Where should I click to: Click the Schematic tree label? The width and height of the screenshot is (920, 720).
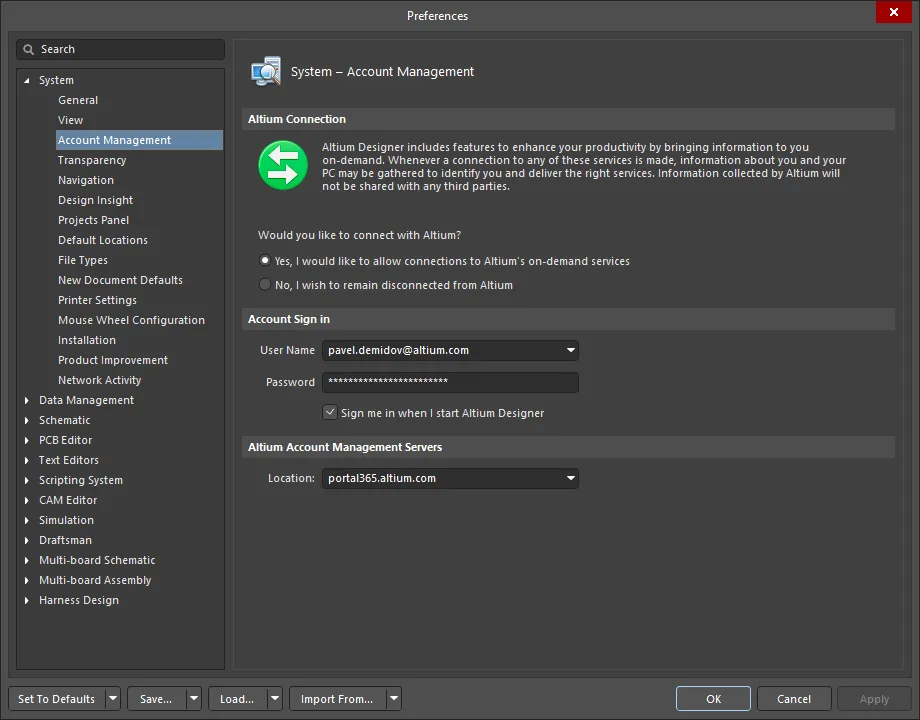[x=65, y=420]
